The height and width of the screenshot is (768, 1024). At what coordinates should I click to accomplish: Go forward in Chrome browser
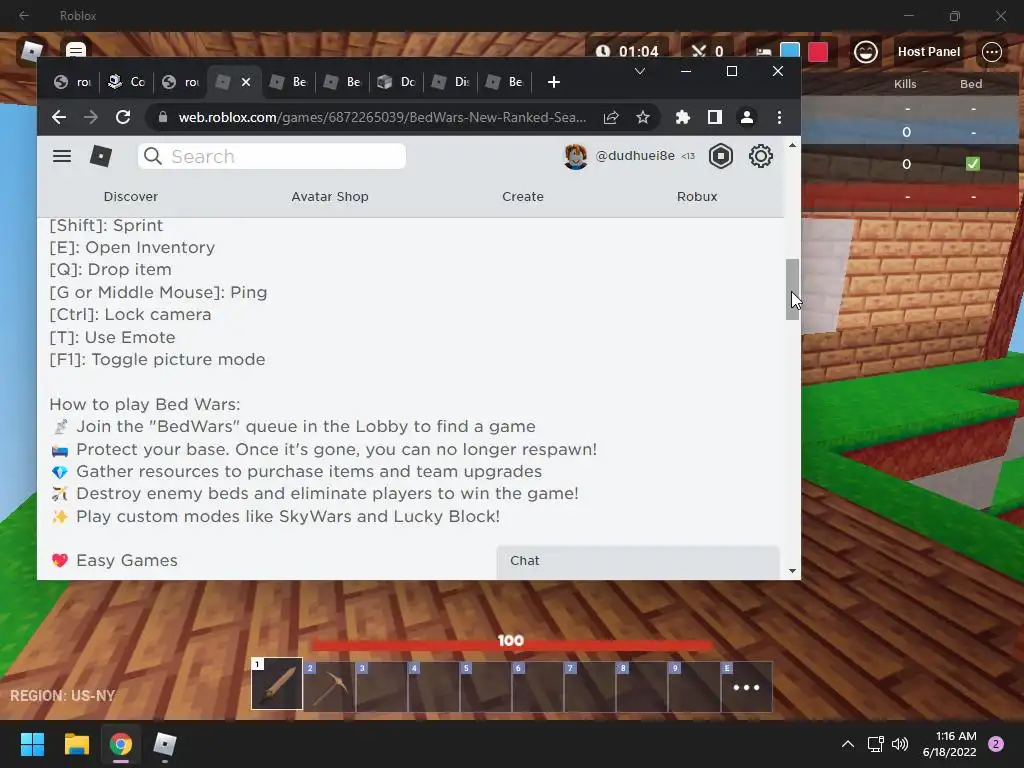tap(91, 117)
